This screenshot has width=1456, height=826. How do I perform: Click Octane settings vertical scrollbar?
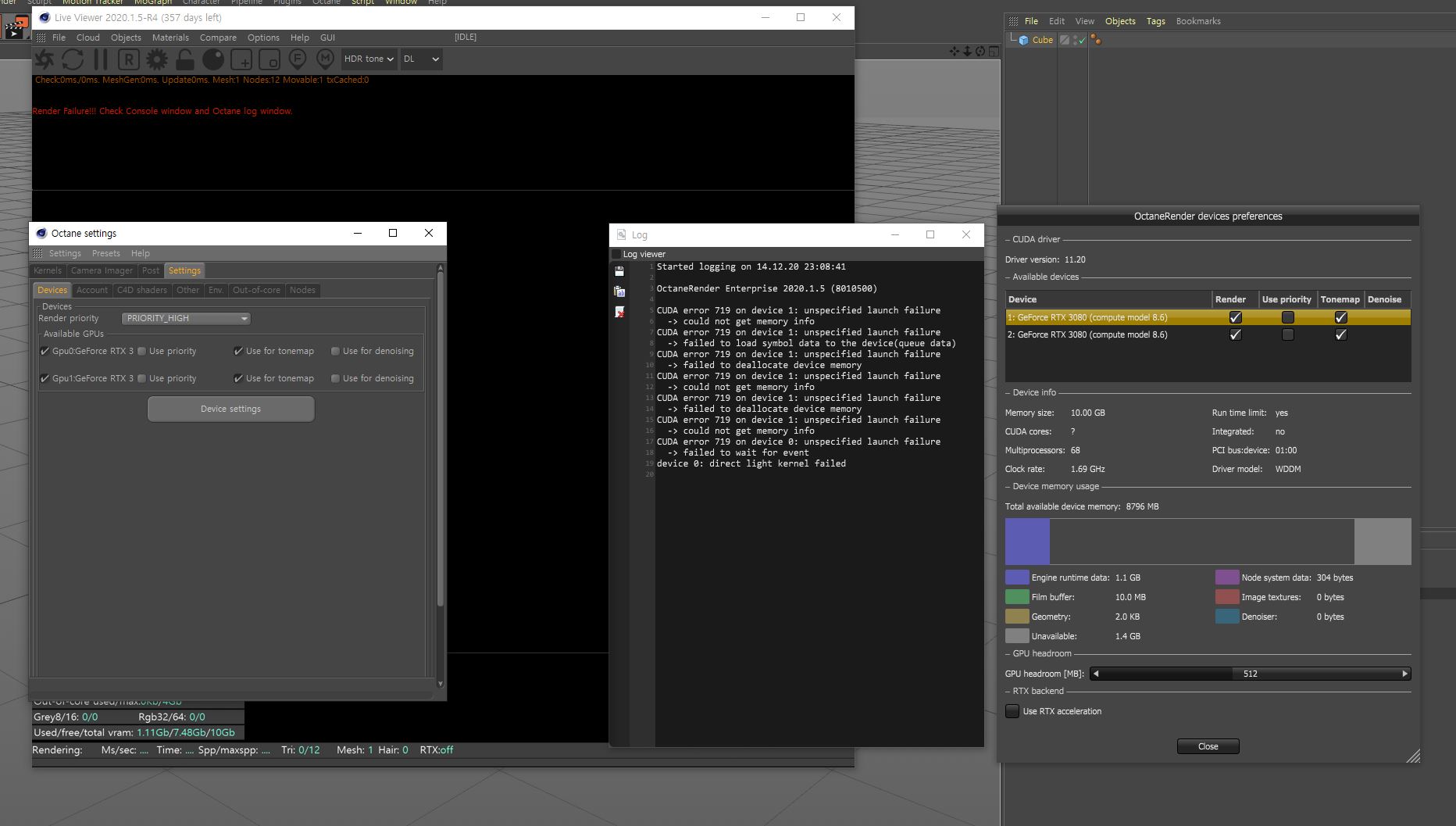[x=440, y=438]
